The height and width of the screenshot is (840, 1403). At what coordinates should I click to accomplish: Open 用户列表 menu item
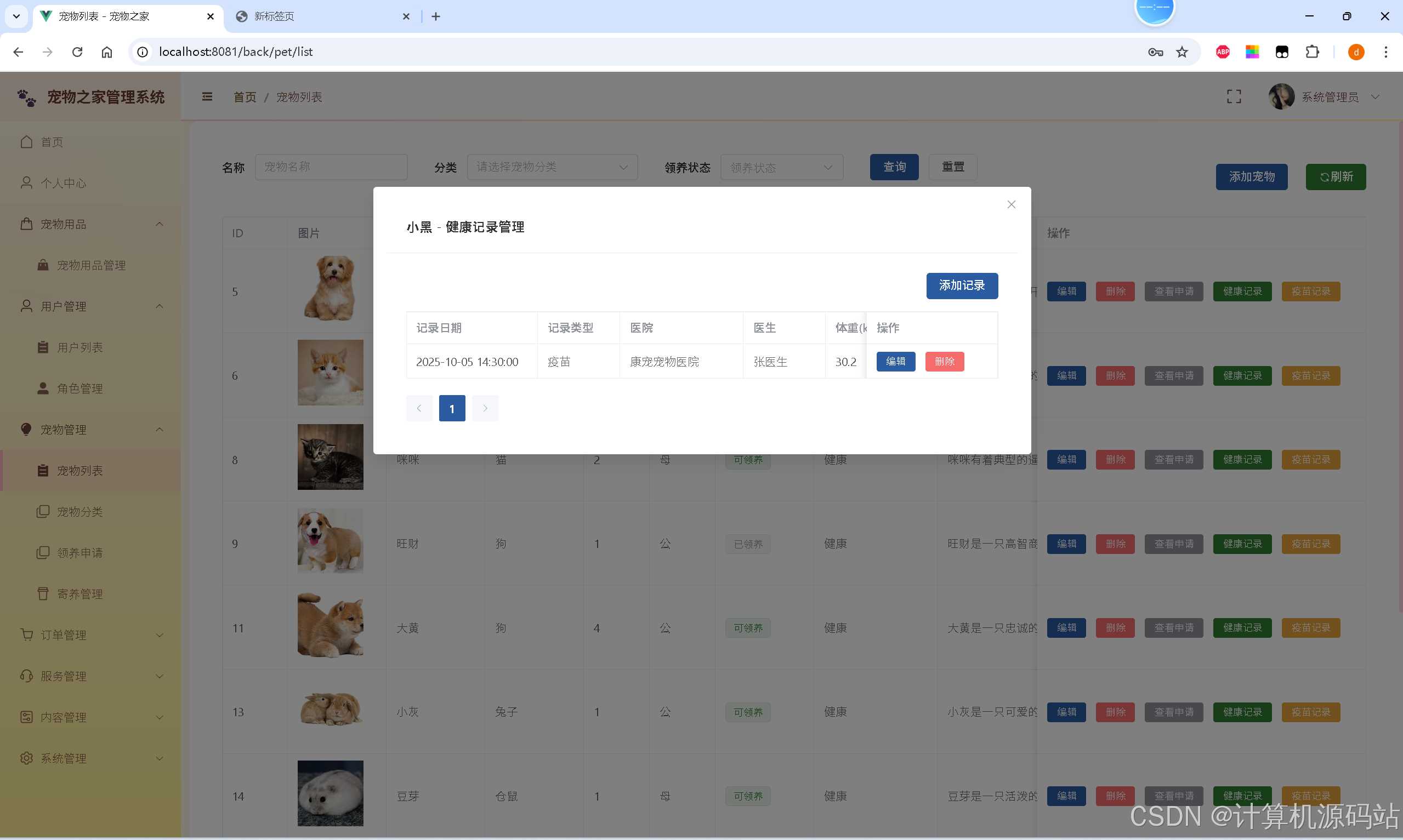(90, 347)
